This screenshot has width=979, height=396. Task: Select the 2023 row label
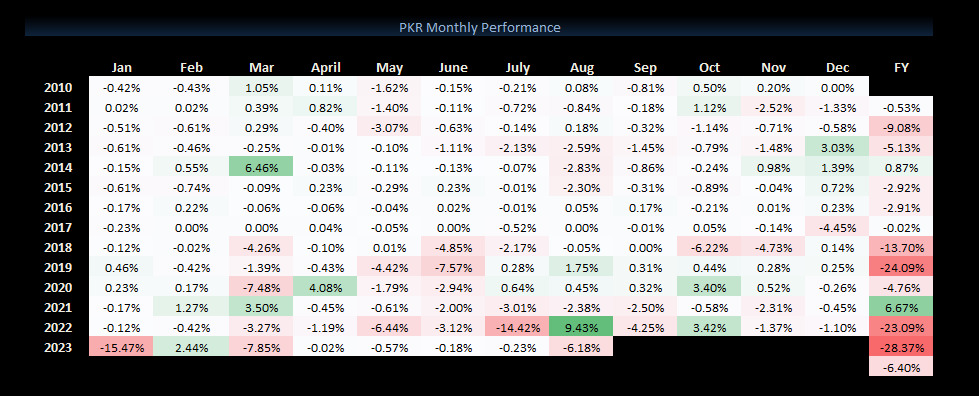click(58, 348)
